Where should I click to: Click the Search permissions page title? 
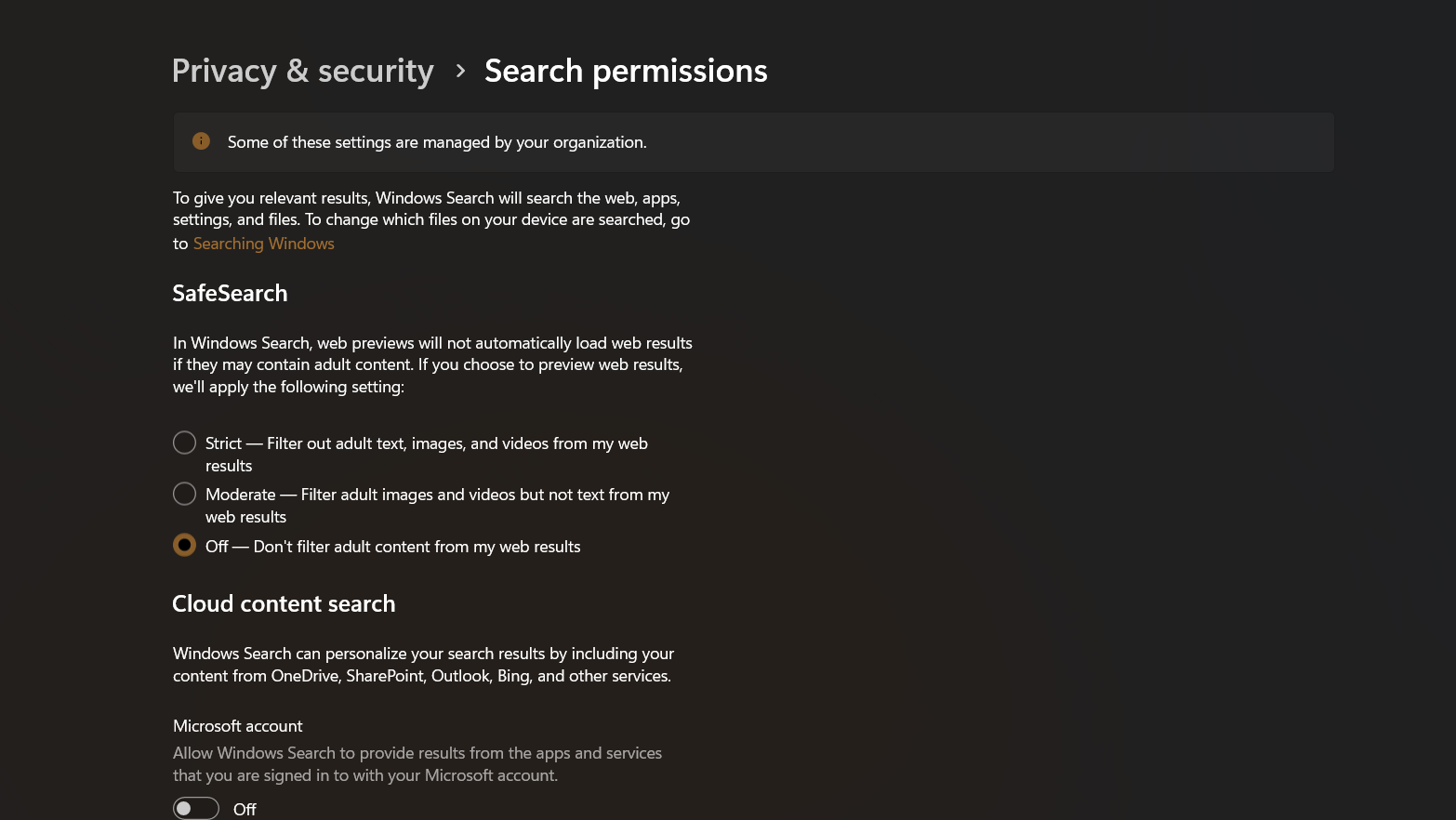coord(626,72)
